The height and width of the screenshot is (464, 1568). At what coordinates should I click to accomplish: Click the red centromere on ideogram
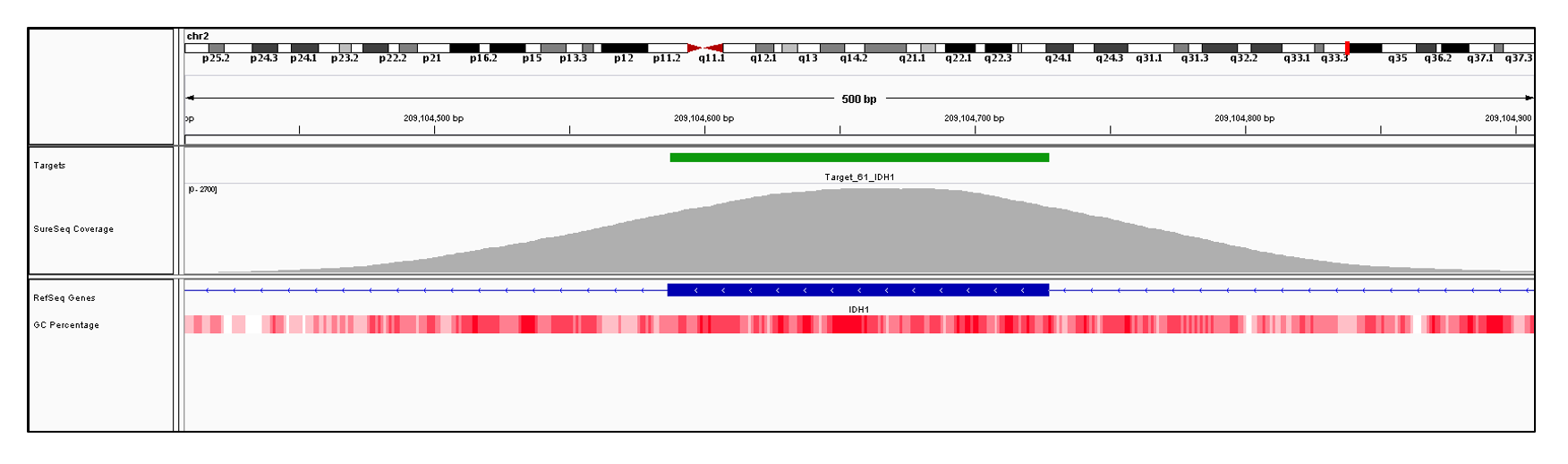coord(705,47)
